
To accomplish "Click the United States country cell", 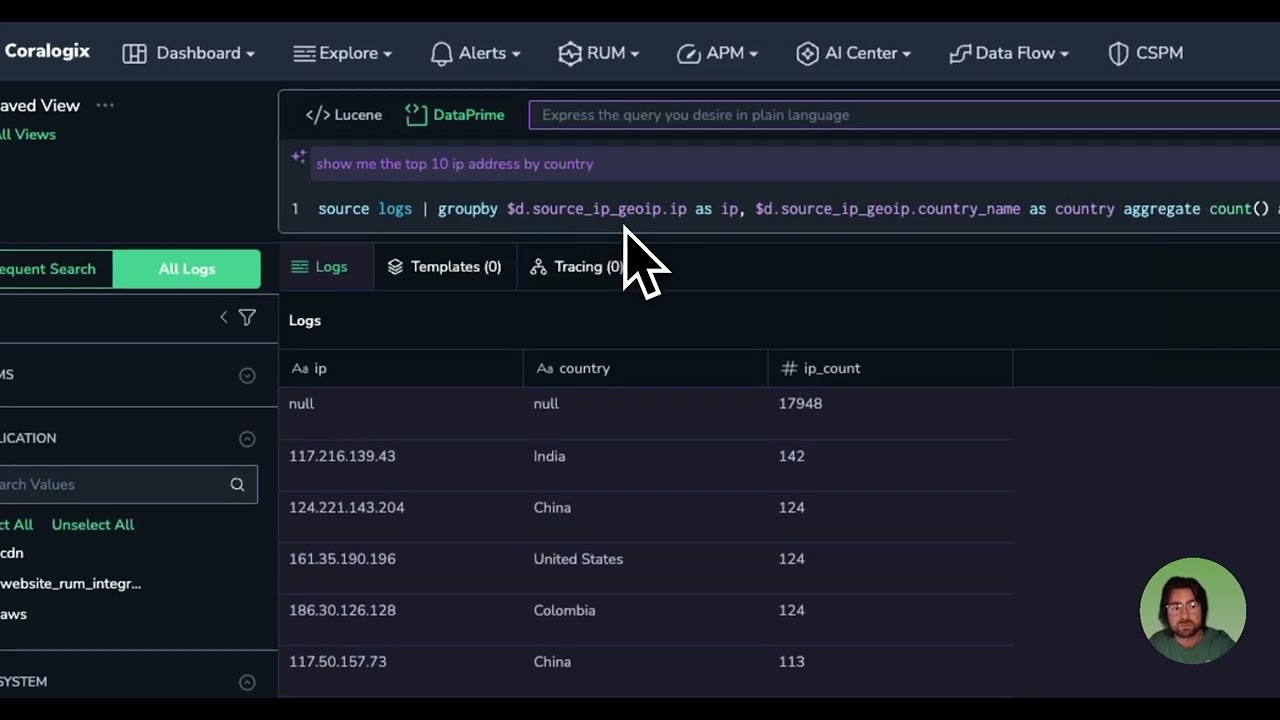I will [578, 559].
